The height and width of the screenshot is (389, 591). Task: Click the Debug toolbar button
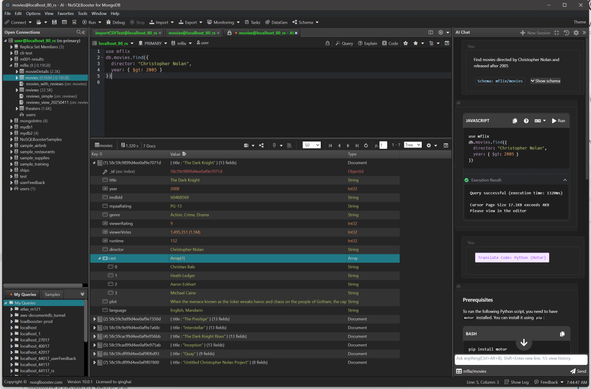115,22
